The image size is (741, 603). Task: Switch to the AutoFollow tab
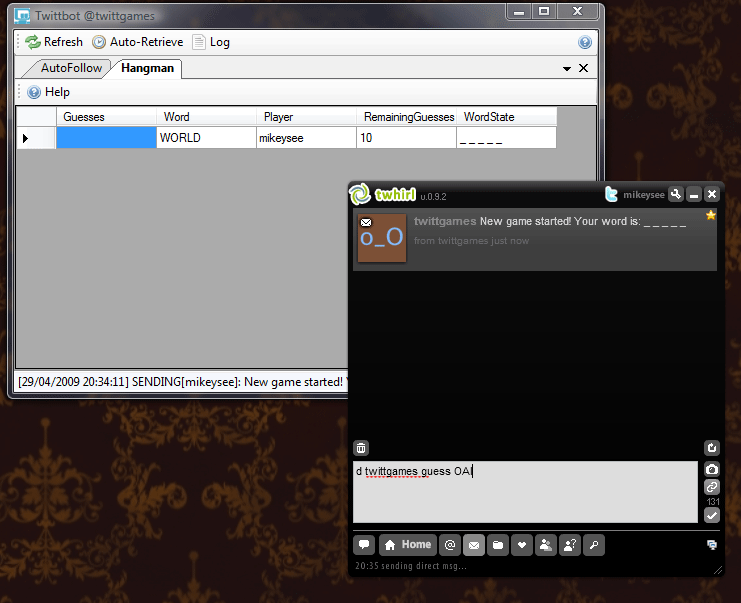[x=70, y=68]
